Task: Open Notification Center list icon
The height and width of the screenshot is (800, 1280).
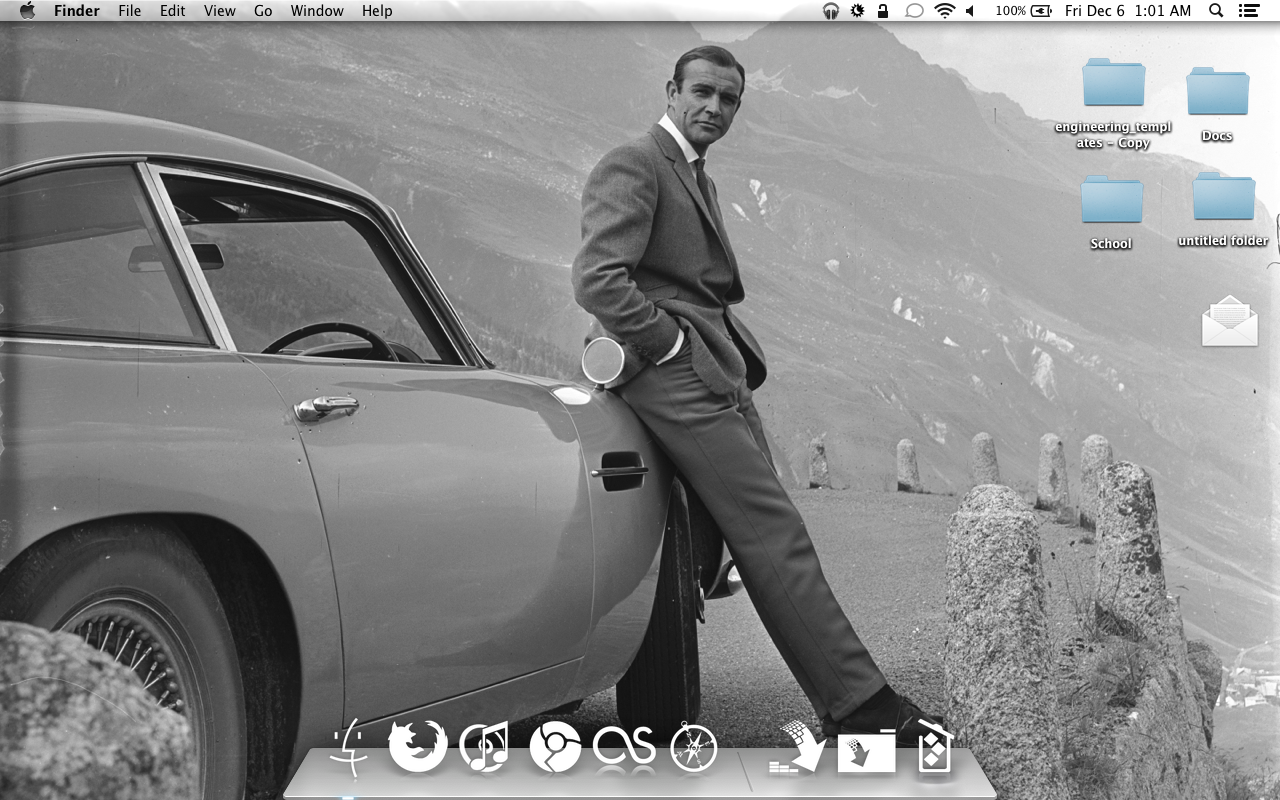Action: tap(1248, 11)
